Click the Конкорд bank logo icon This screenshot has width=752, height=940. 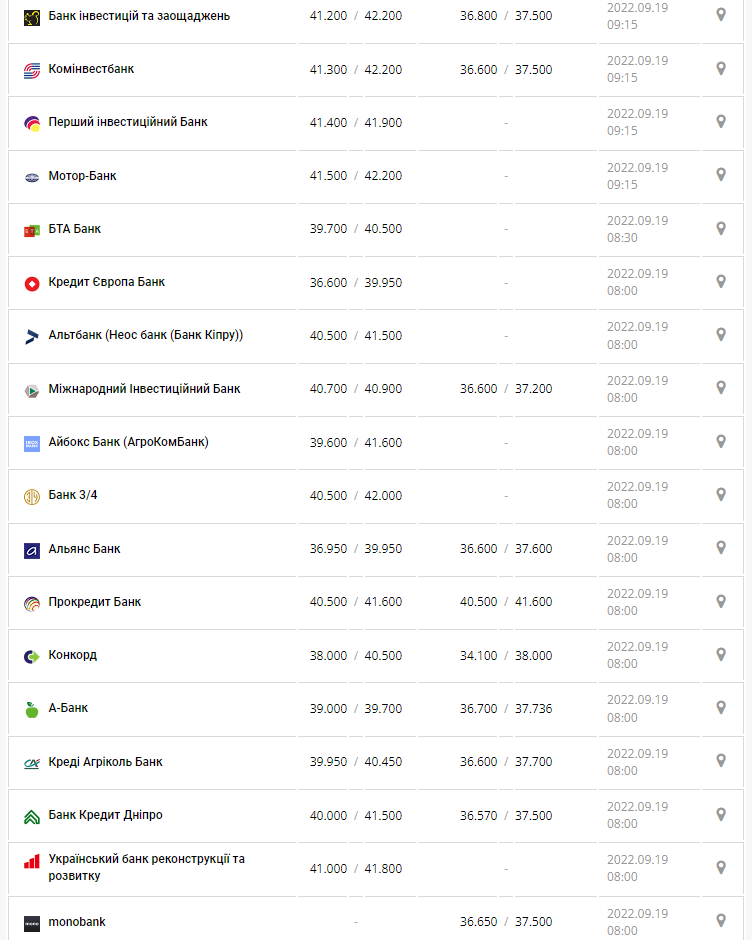(x=31, y=656)
